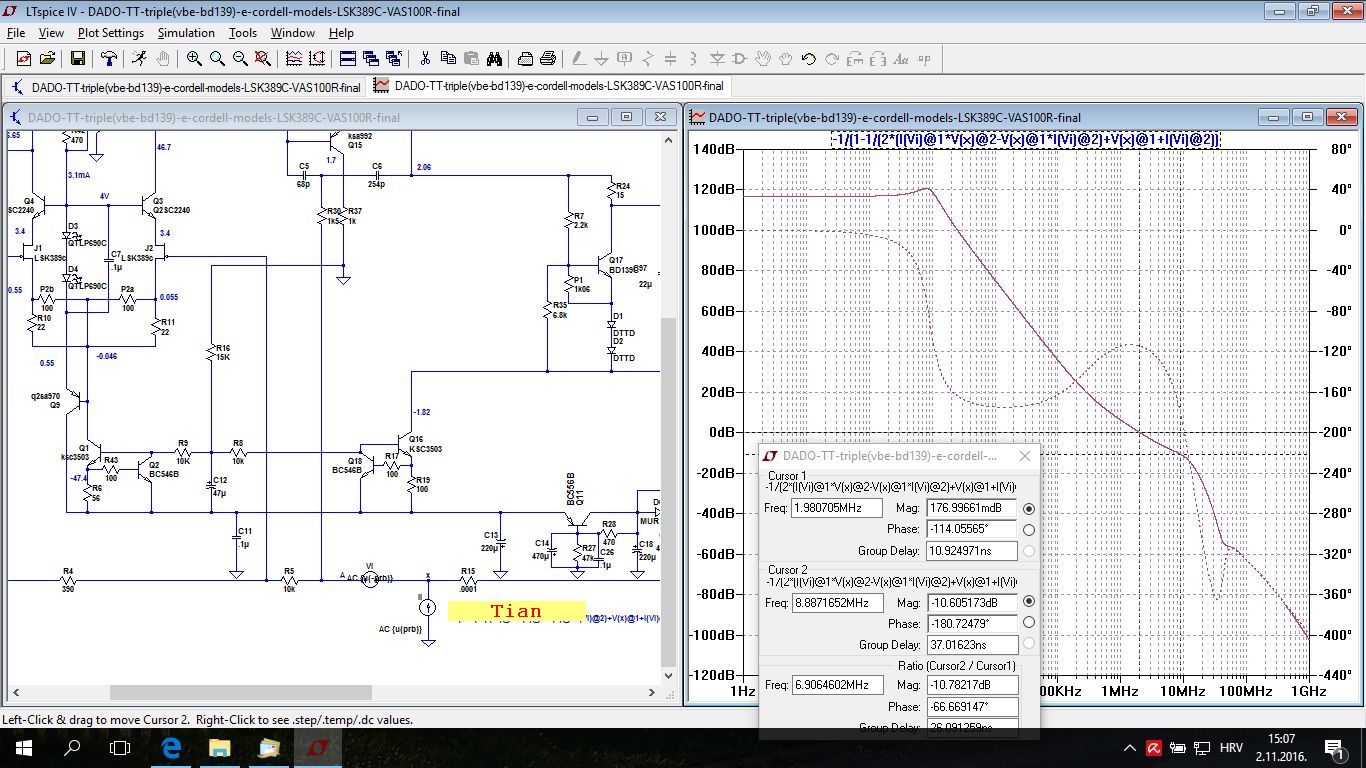This screenshot has height=768, width=1366.
Task: Open the HRV language indicator in tray
Action: 1230,748
